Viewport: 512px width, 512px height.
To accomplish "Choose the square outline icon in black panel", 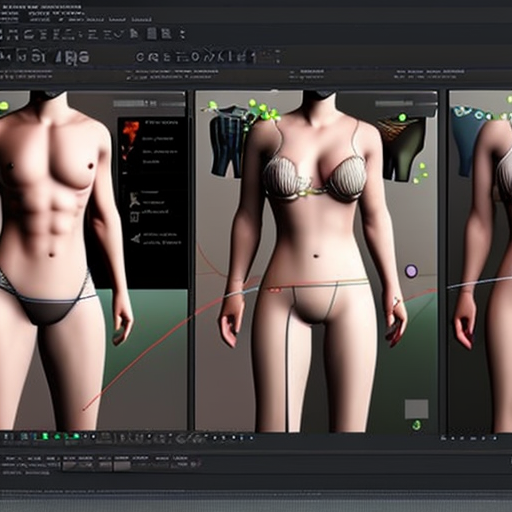I will [134, 217].
